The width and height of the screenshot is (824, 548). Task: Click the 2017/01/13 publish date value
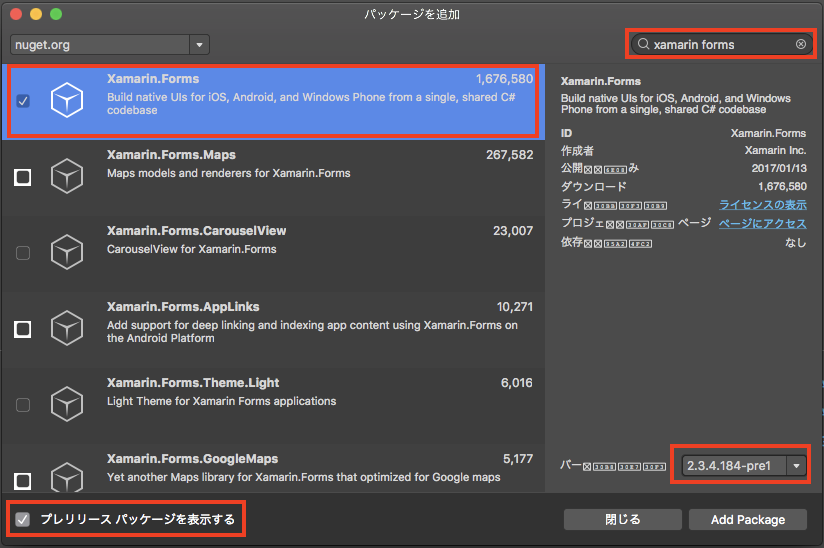tap(779, 168)
